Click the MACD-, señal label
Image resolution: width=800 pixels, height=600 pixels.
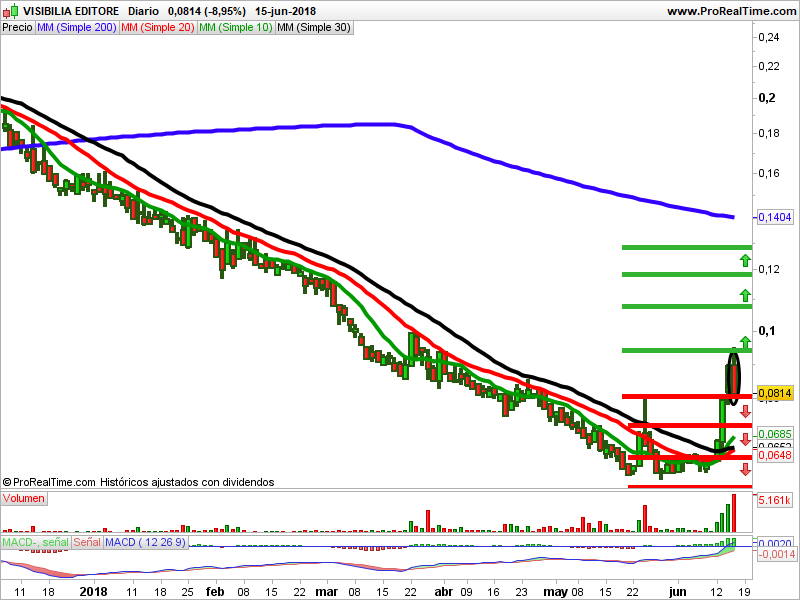point(36,542)
